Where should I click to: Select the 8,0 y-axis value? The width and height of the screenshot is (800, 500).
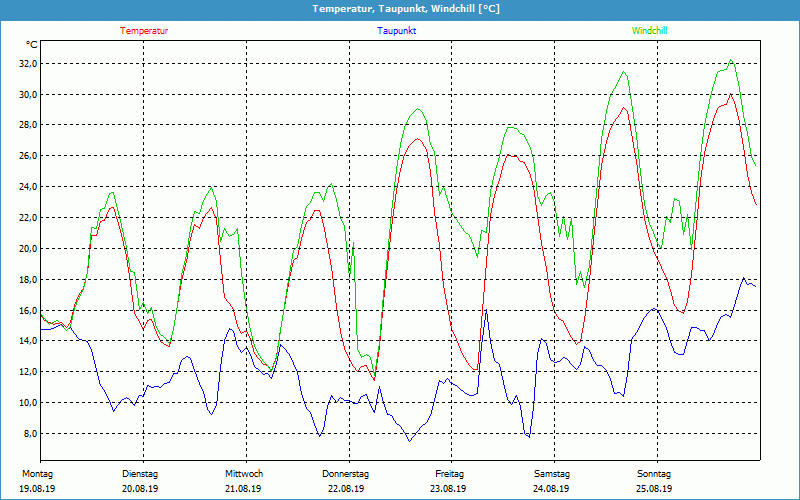click(30, 434)
